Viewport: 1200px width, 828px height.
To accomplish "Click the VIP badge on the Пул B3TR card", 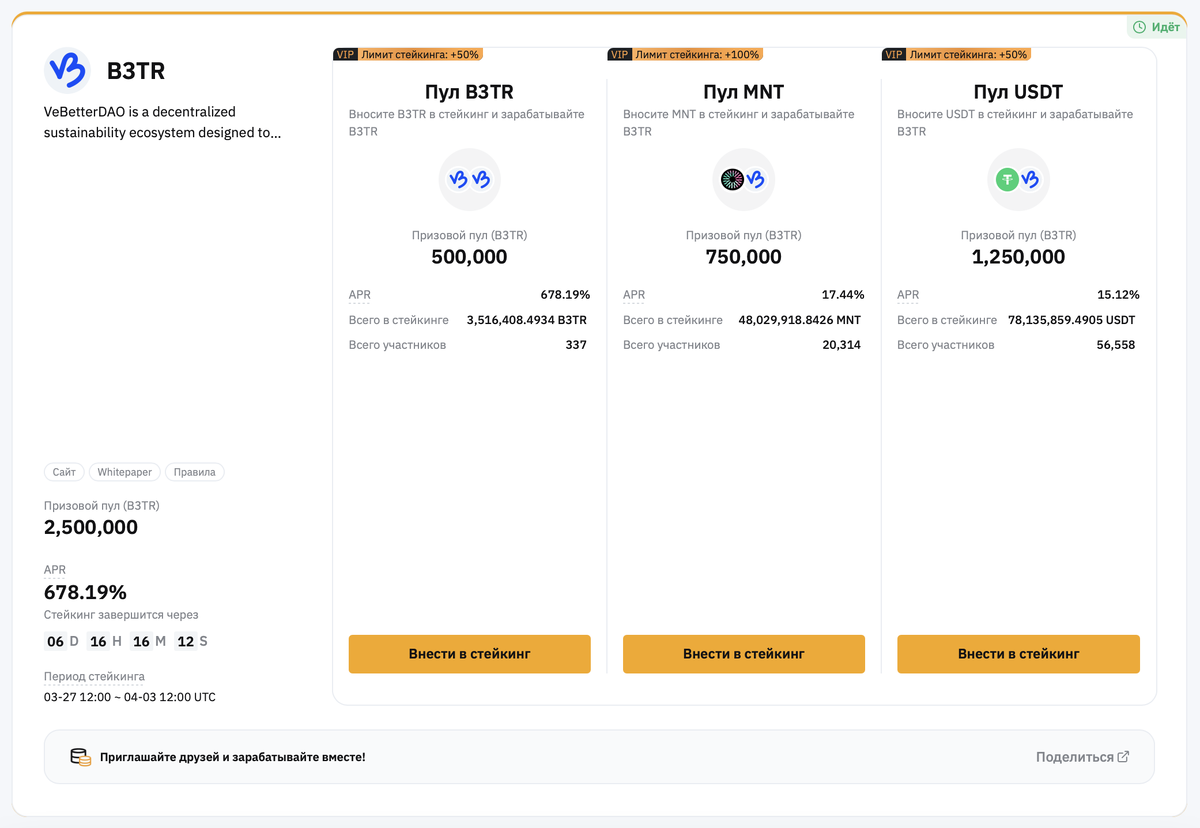I will (x=344, y=54).
